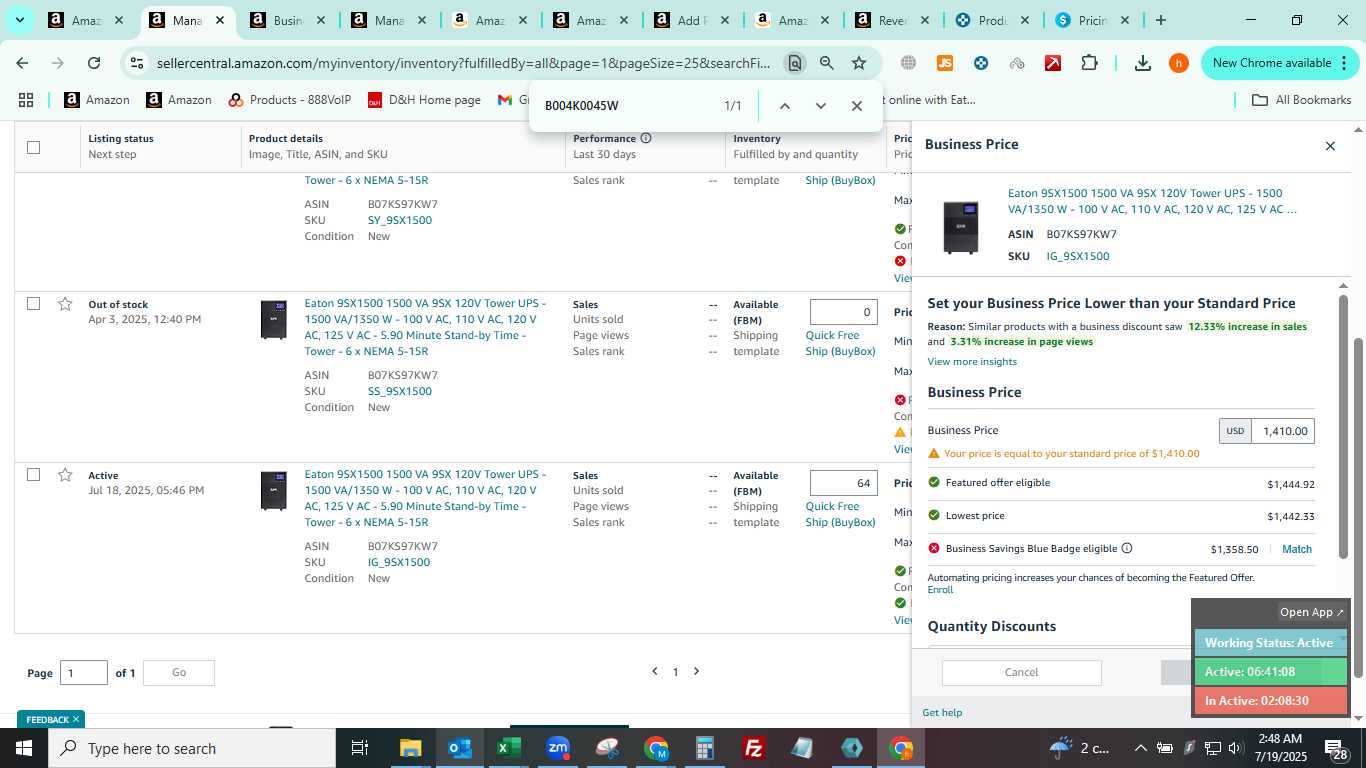Open the Products - 888VoIP bookmark
Image resolution: width=1366 pixels, height=768 pixels.
point(290,100)
